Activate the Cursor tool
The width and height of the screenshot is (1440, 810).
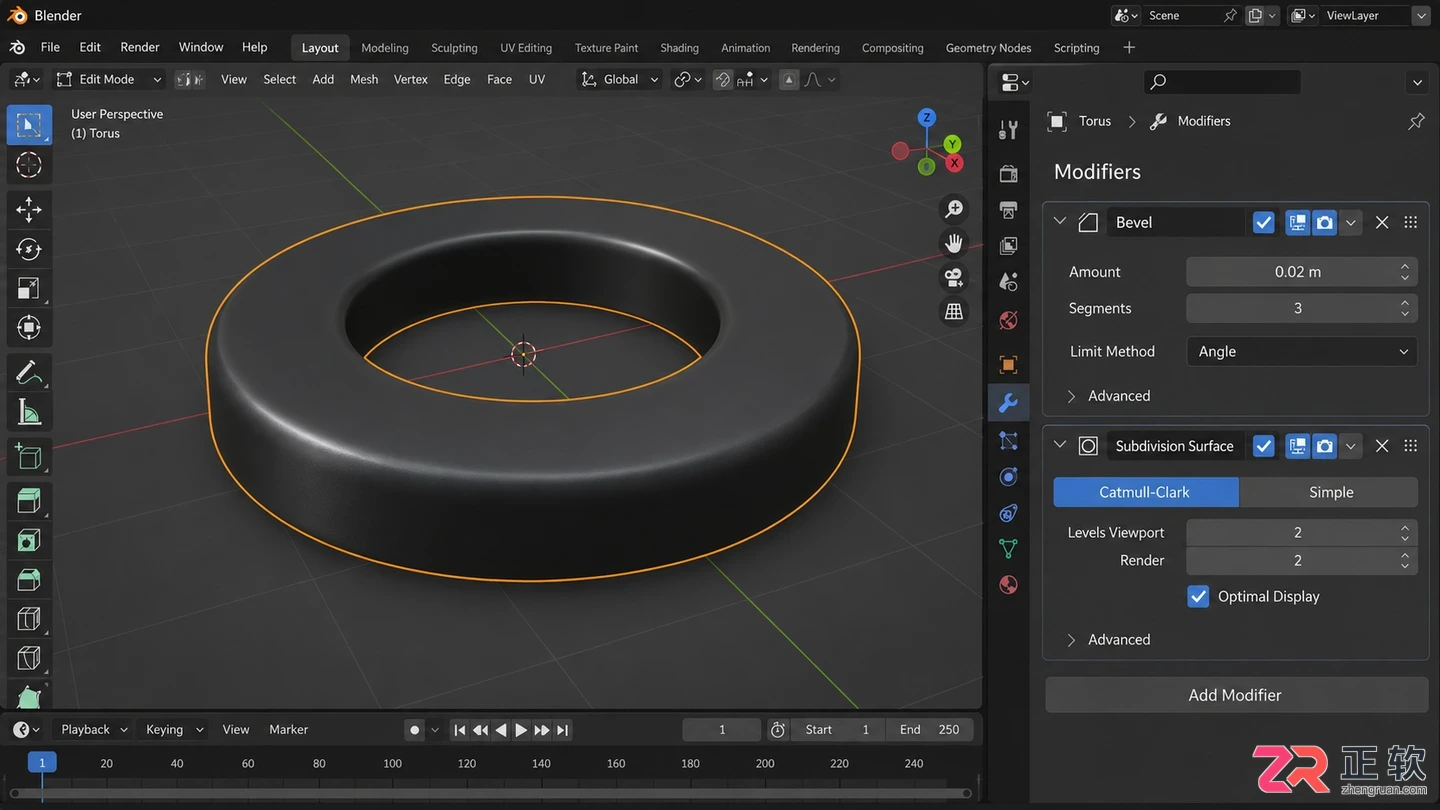pos(29,165)
